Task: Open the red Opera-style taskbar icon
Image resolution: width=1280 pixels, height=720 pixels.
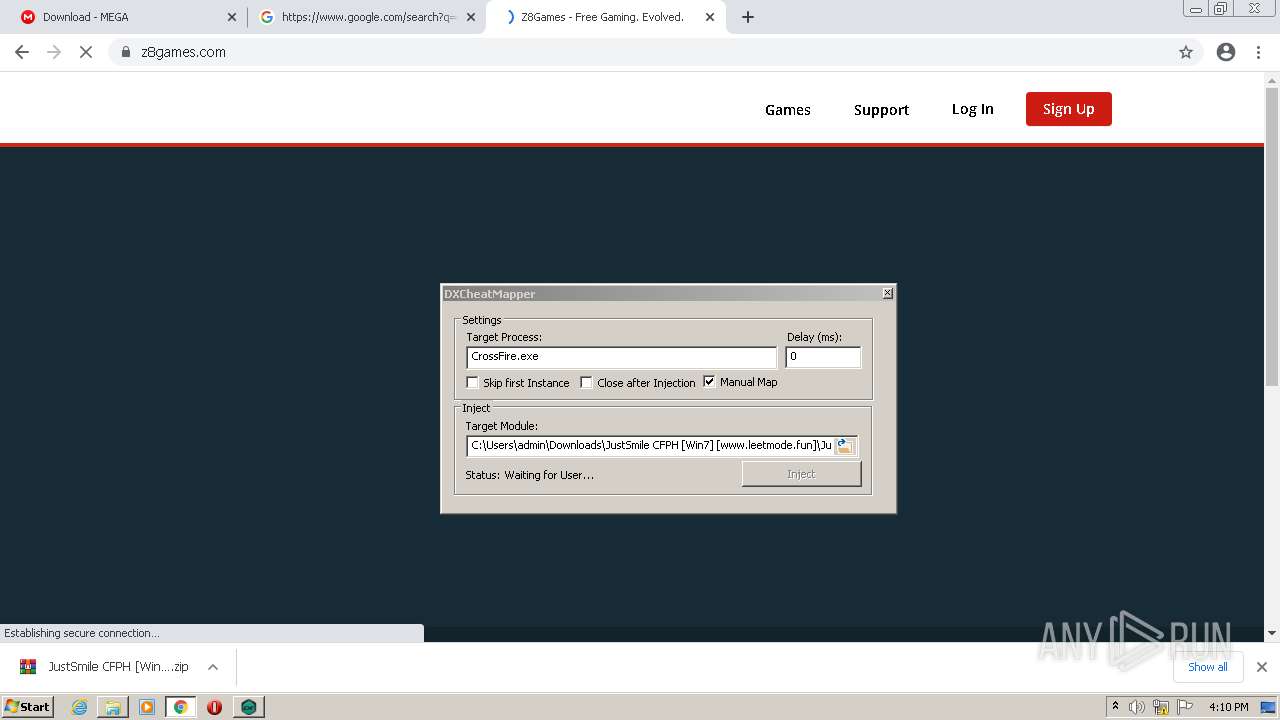Action: tap(214, 707)
